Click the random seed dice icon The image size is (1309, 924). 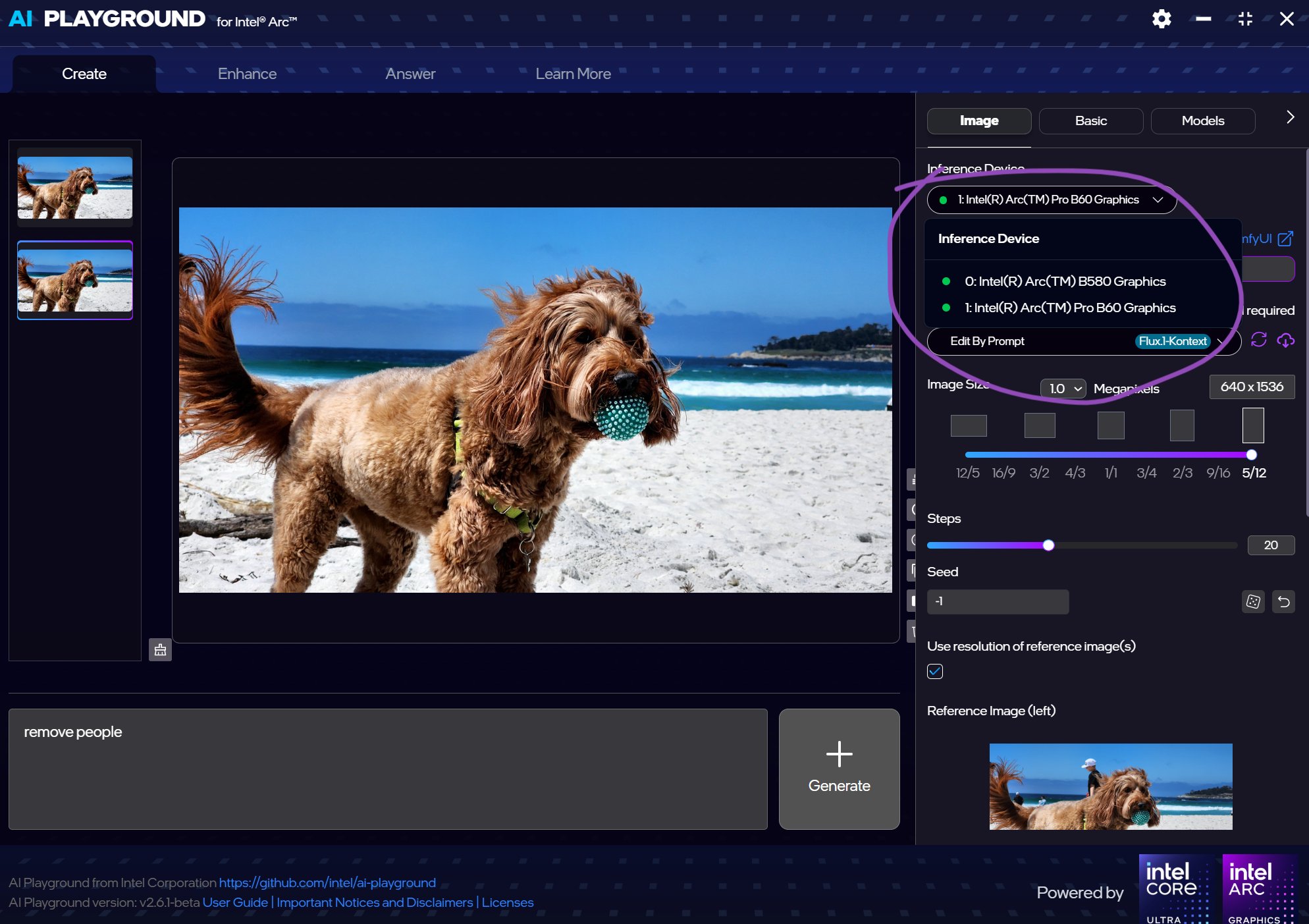1253,601
